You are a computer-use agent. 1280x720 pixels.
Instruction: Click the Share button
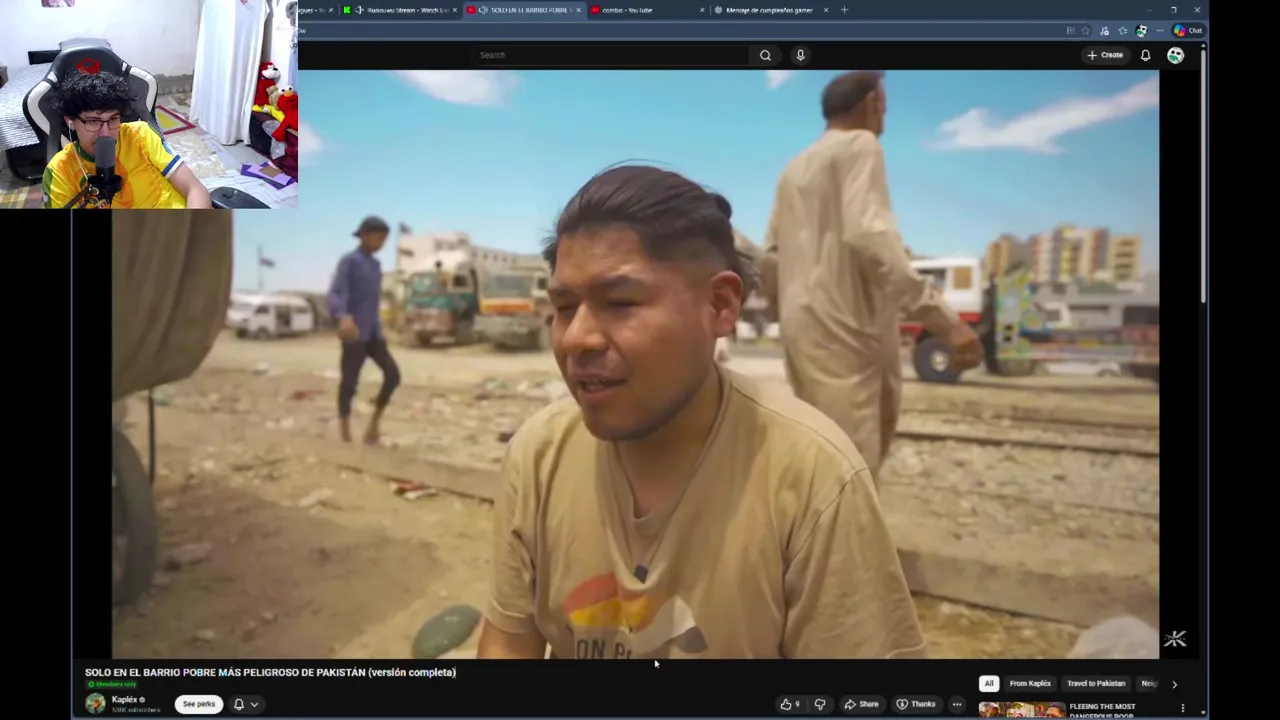coord(861,704)
